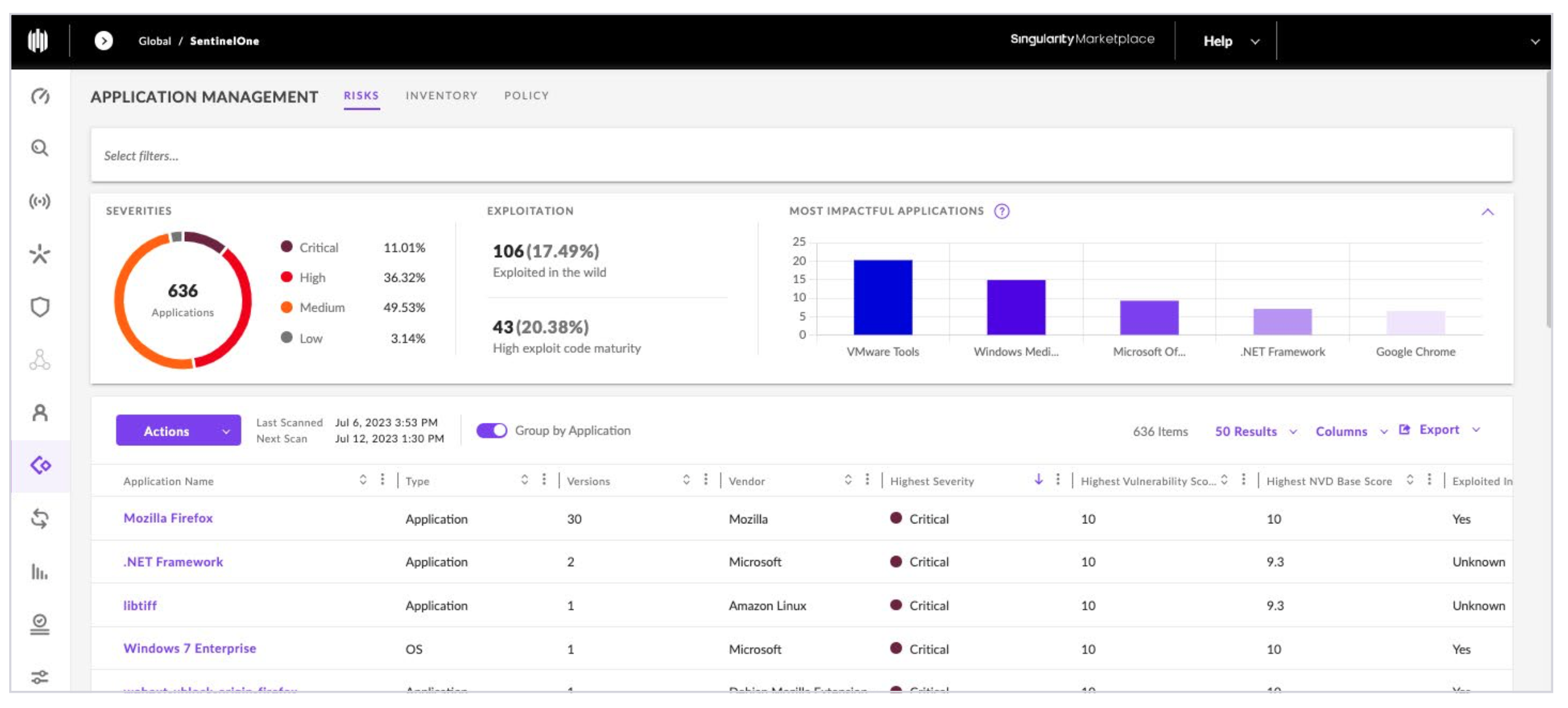
Task: Sort by Application Name column arrows
Action: pyautogui.click(x=363, y=480)
